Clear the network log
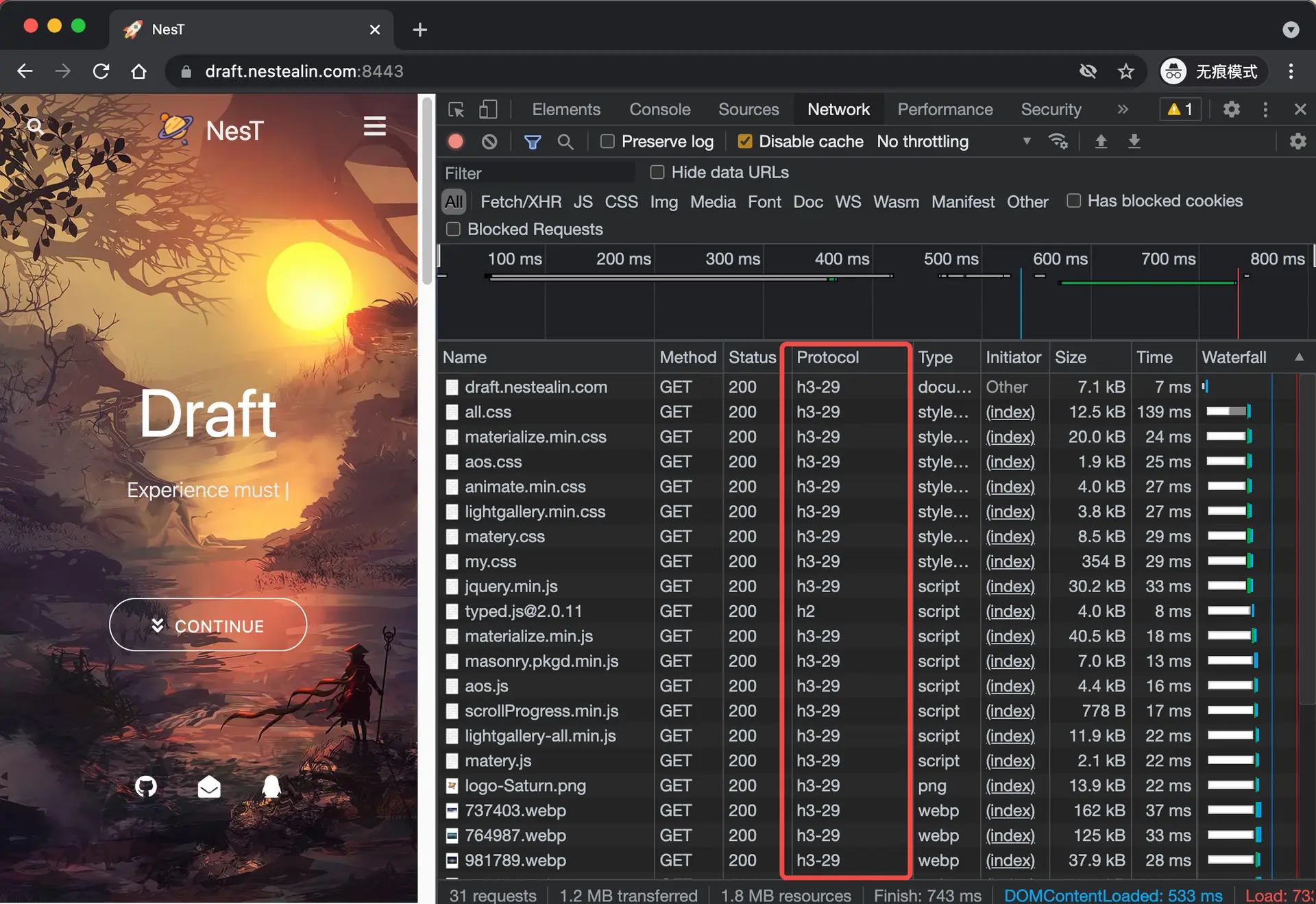The width and height of the screenshot is (1316, 904). point(489,142)
